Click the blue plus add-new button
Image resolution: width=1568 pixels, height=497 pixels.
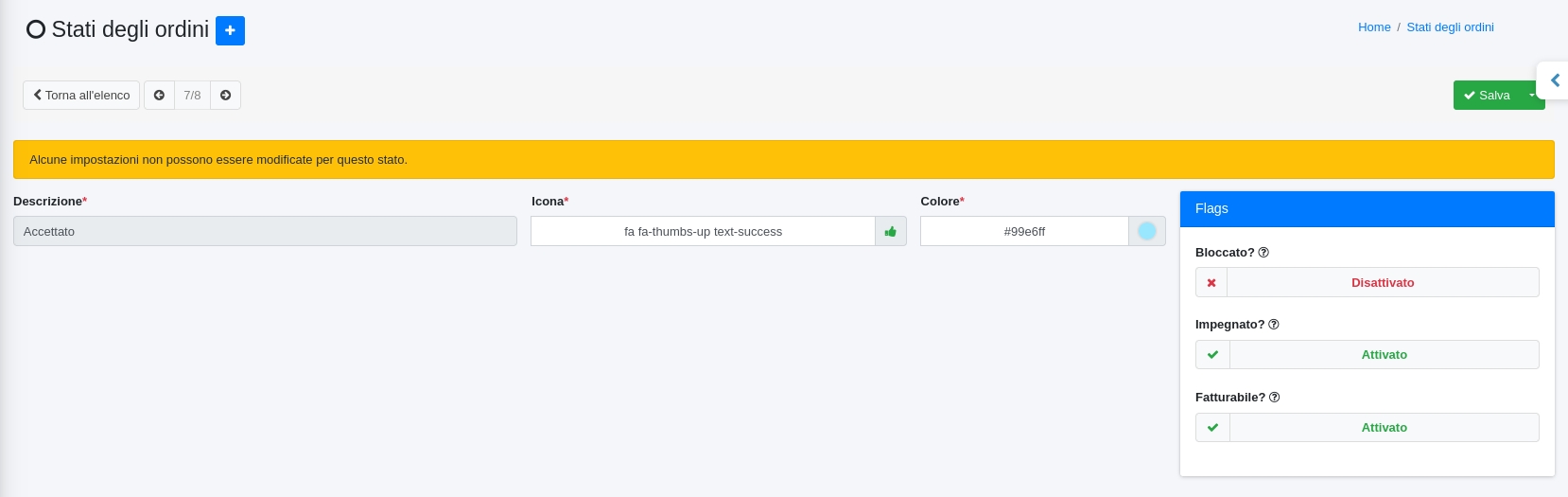click(230, 30)
